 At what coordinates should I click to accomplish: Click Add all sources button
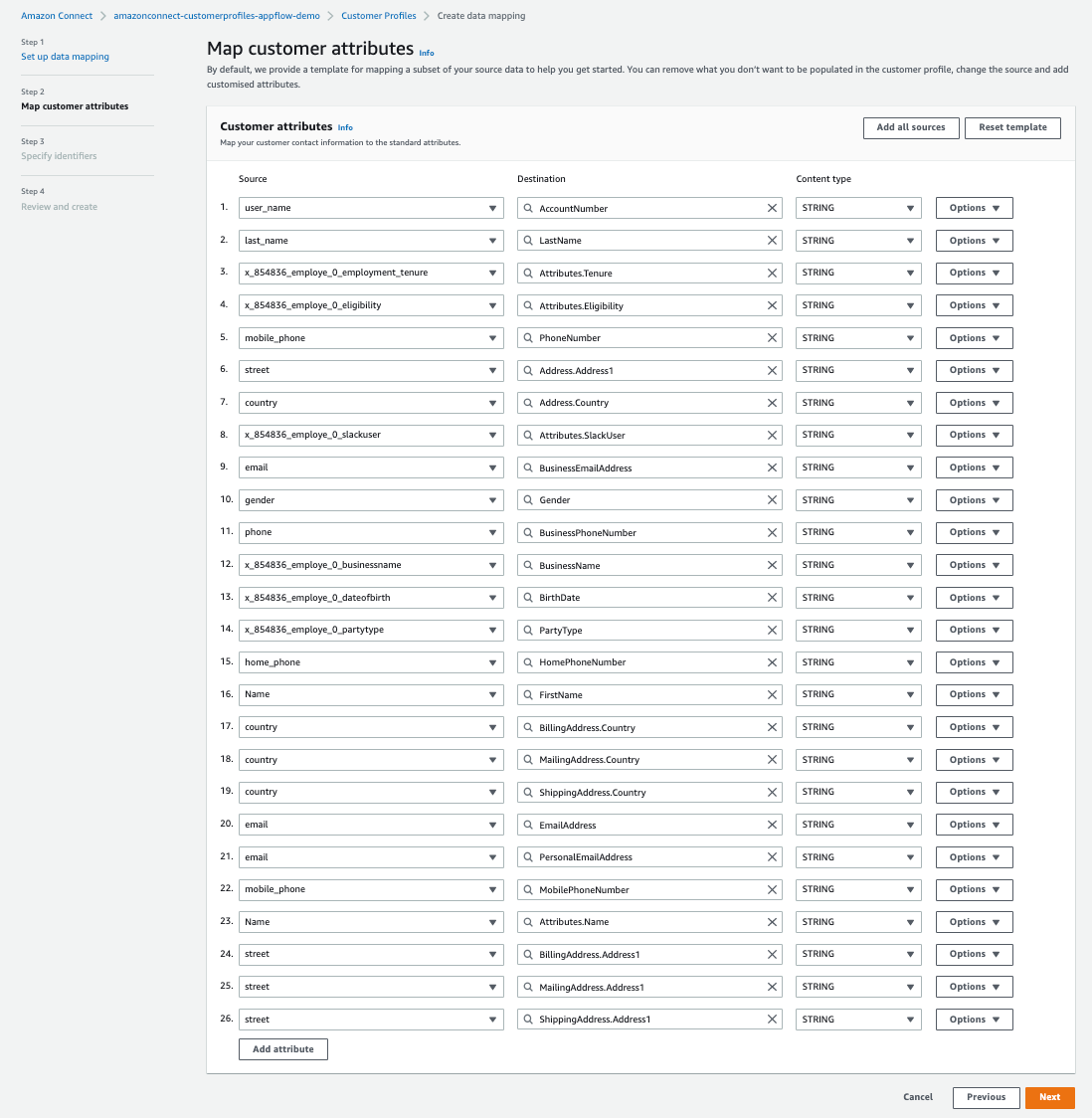911,127
